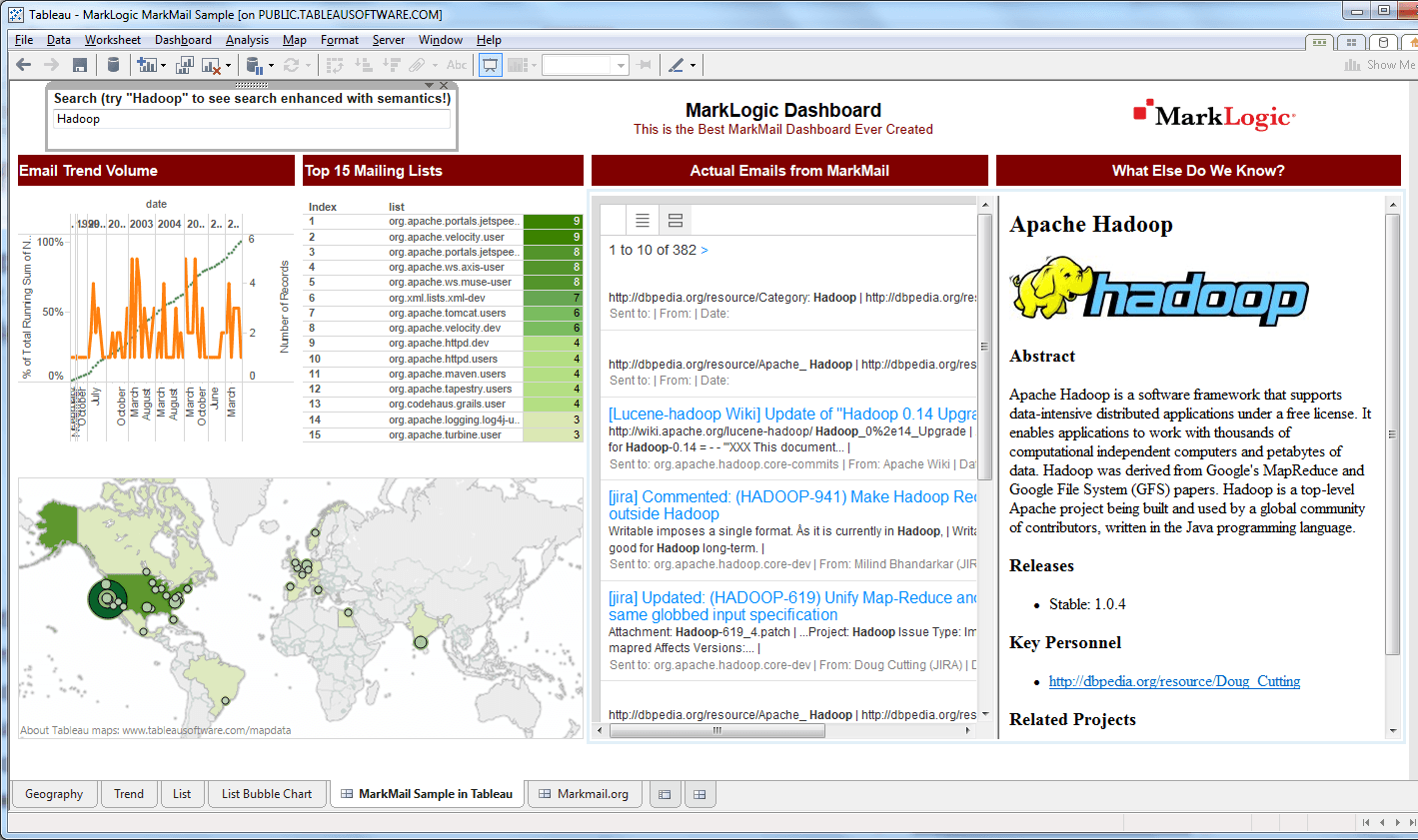Click the next page '>' link after 382

705,250
